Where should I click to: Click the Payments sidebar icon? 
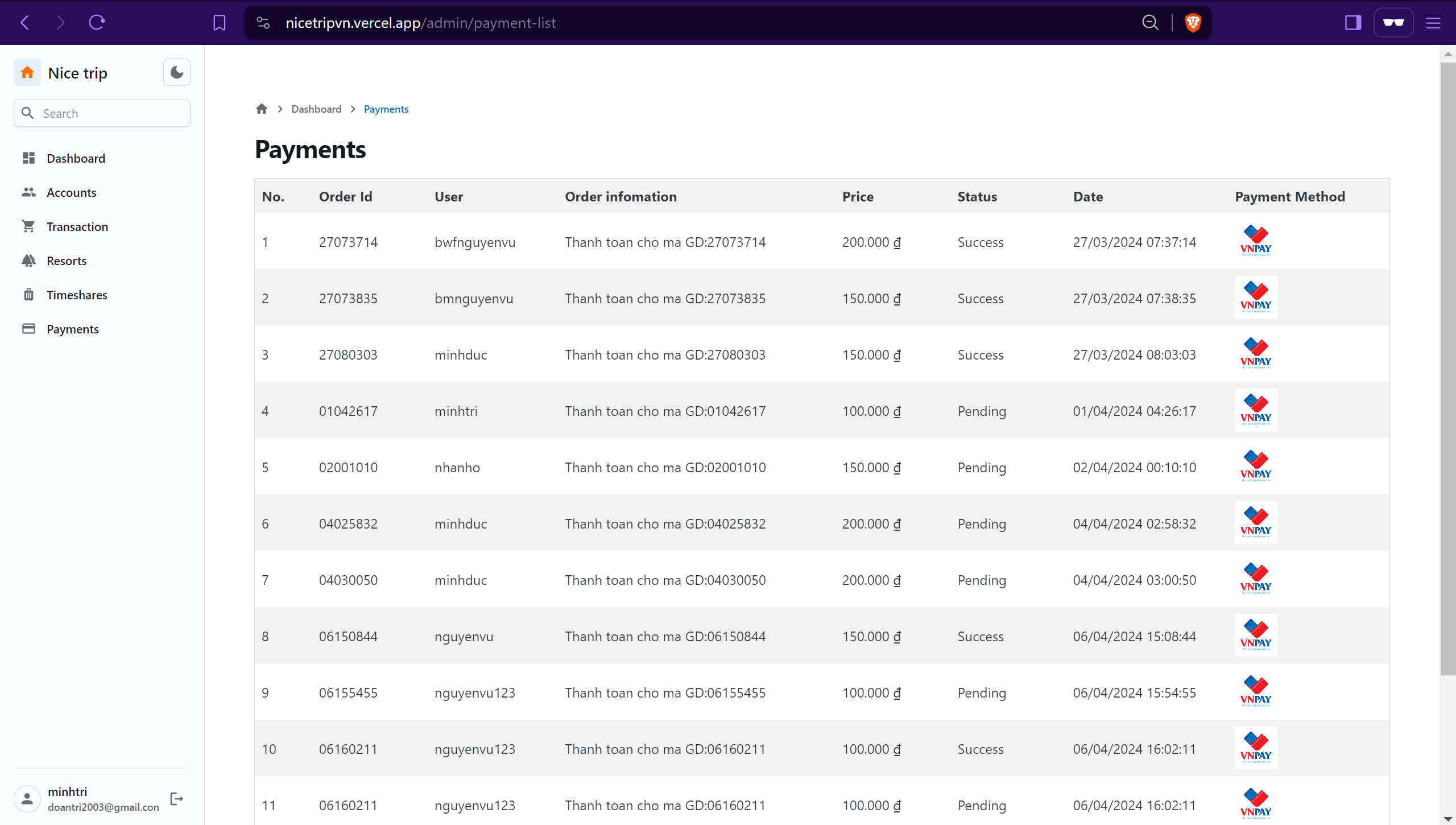click(28, 329)
